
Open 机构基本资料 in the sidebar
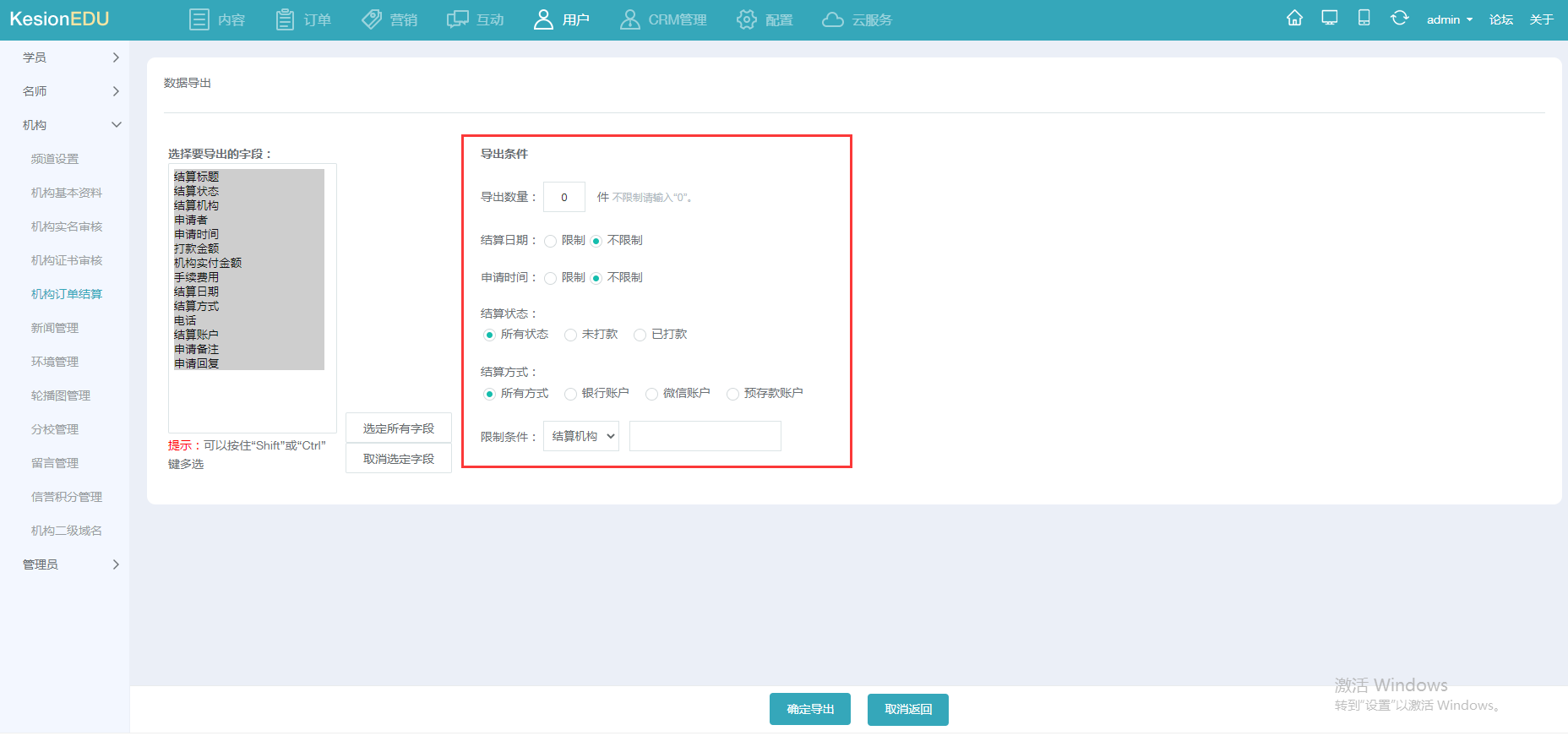pos(67,193)
